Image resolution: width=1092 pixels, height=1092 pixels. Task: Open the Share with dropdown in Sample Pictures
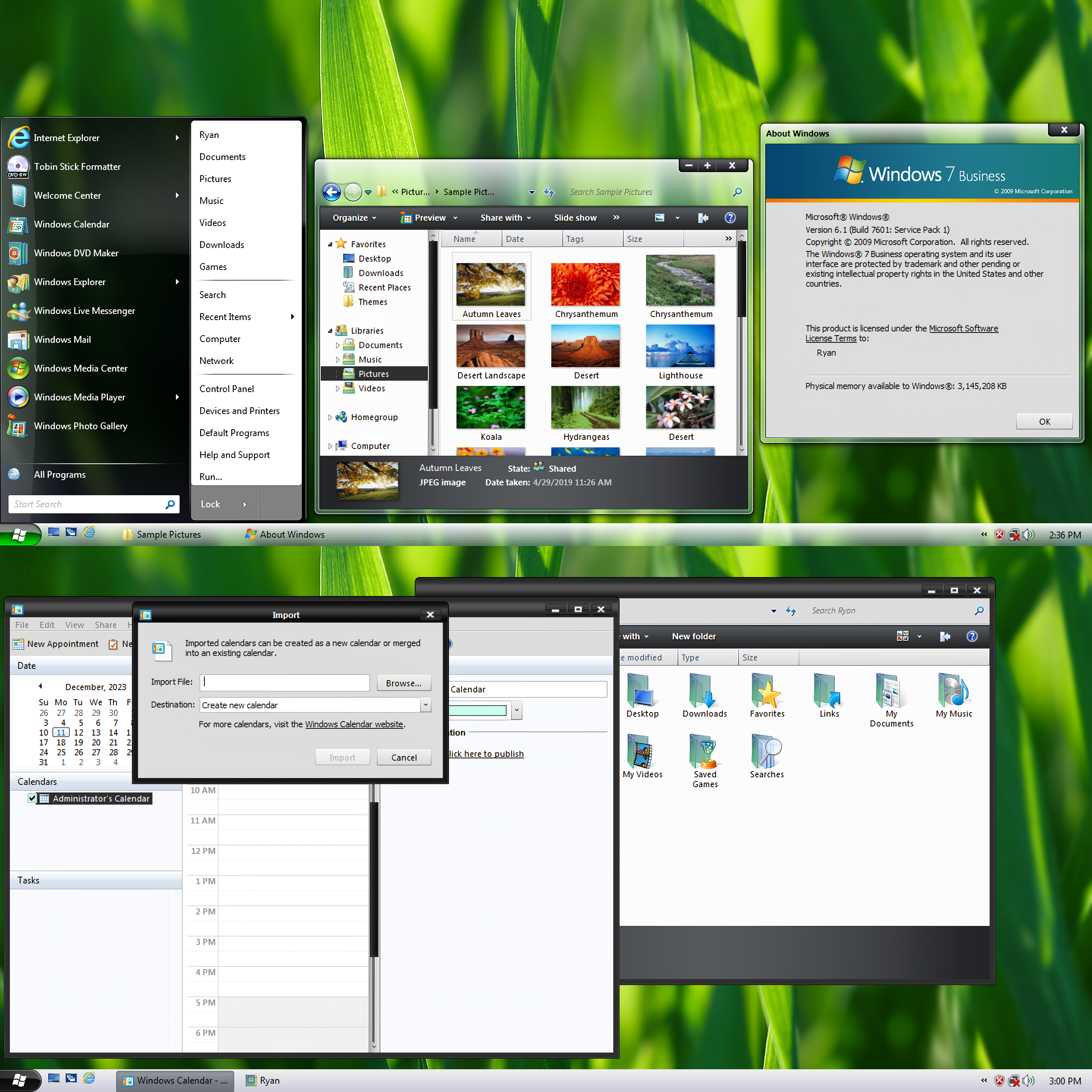506,218
